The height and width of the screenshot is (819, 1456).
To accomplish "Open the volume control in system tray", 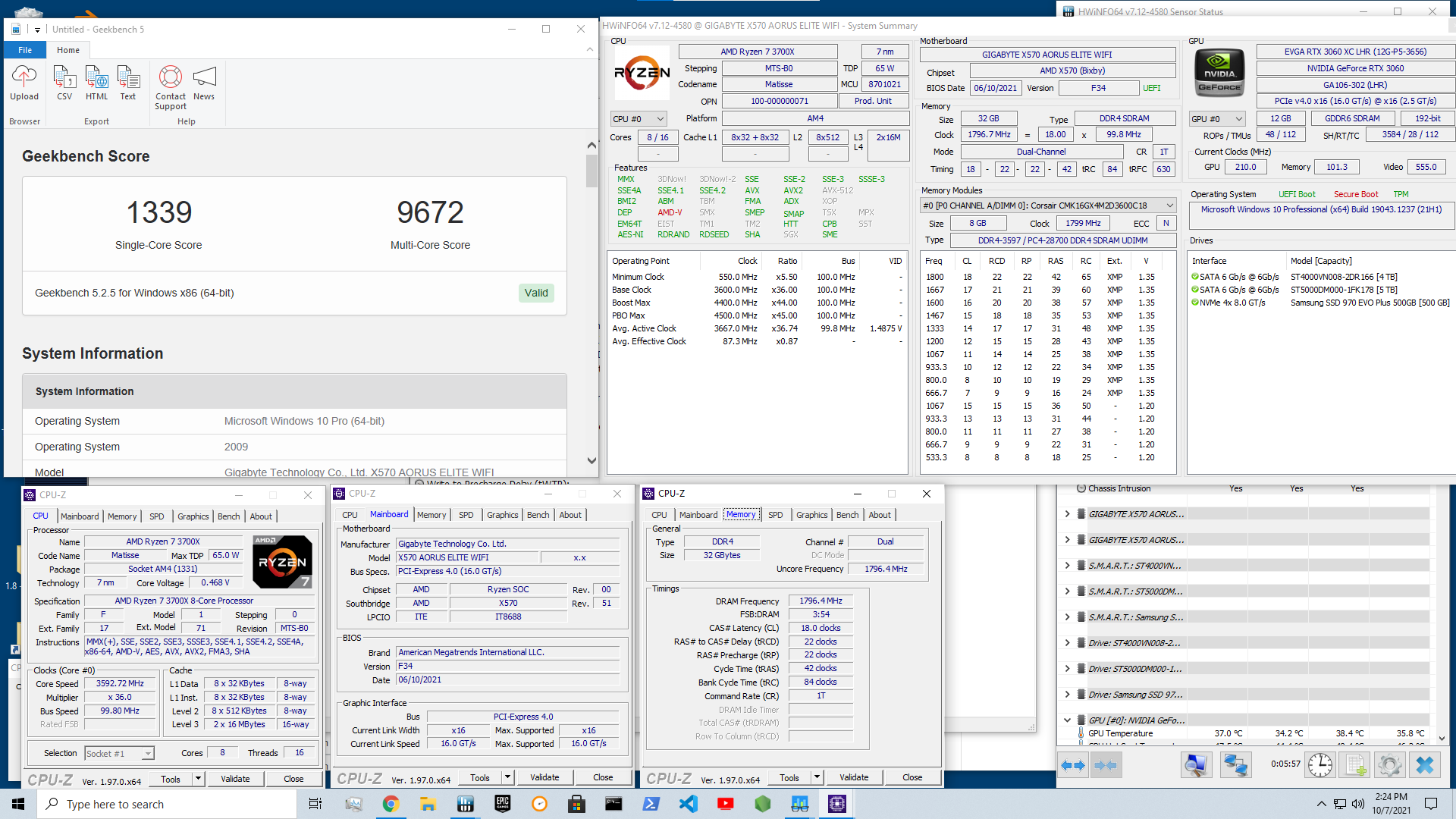I will (x=1357, y=804).
